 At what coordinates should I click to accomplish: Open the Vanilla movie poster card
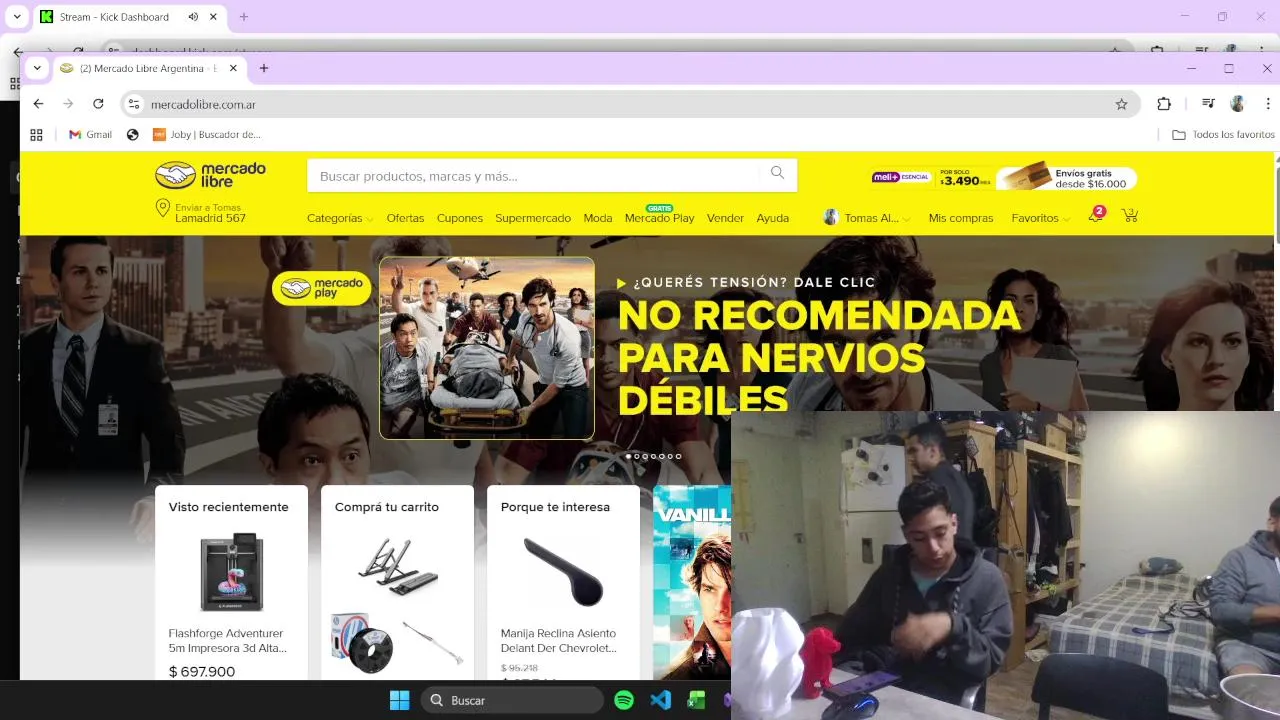click(692, 582)
